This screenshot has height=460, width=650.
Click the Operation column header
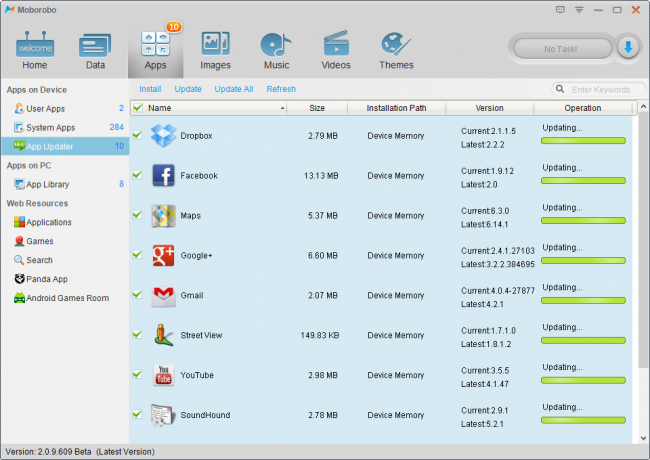coord(583,108)
